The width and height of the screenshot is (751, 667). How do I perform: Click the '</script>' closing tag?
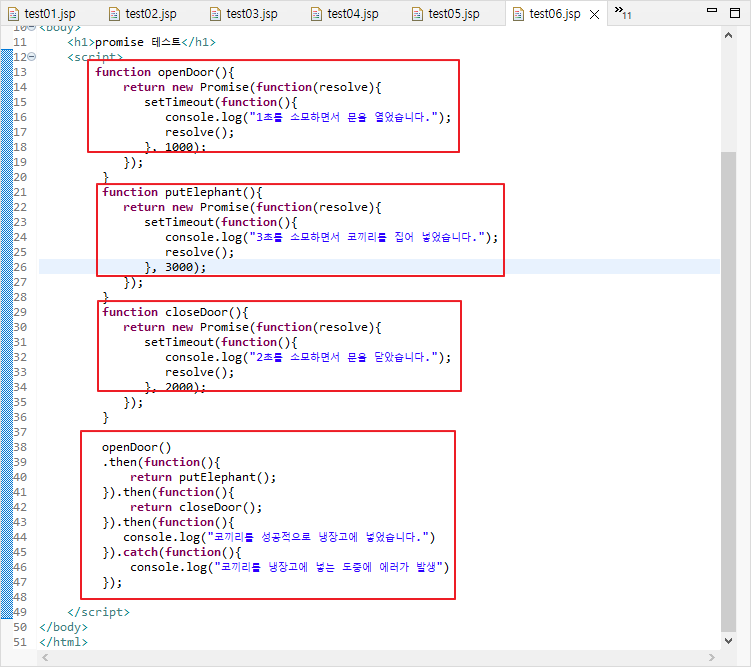99,612
